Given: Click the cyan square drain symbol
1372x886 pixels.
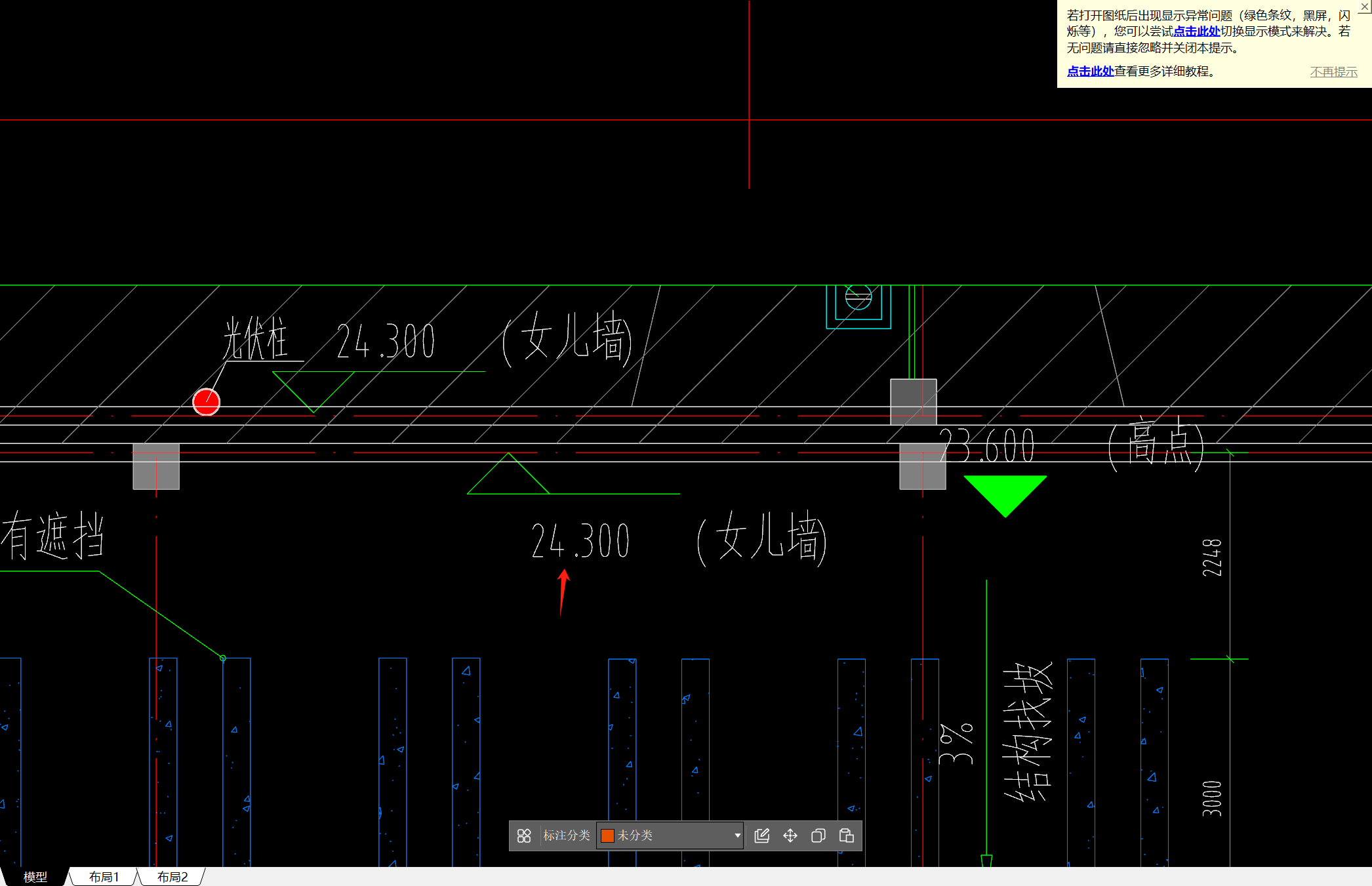Looking at the screenshot, I should tap(858, 306).
